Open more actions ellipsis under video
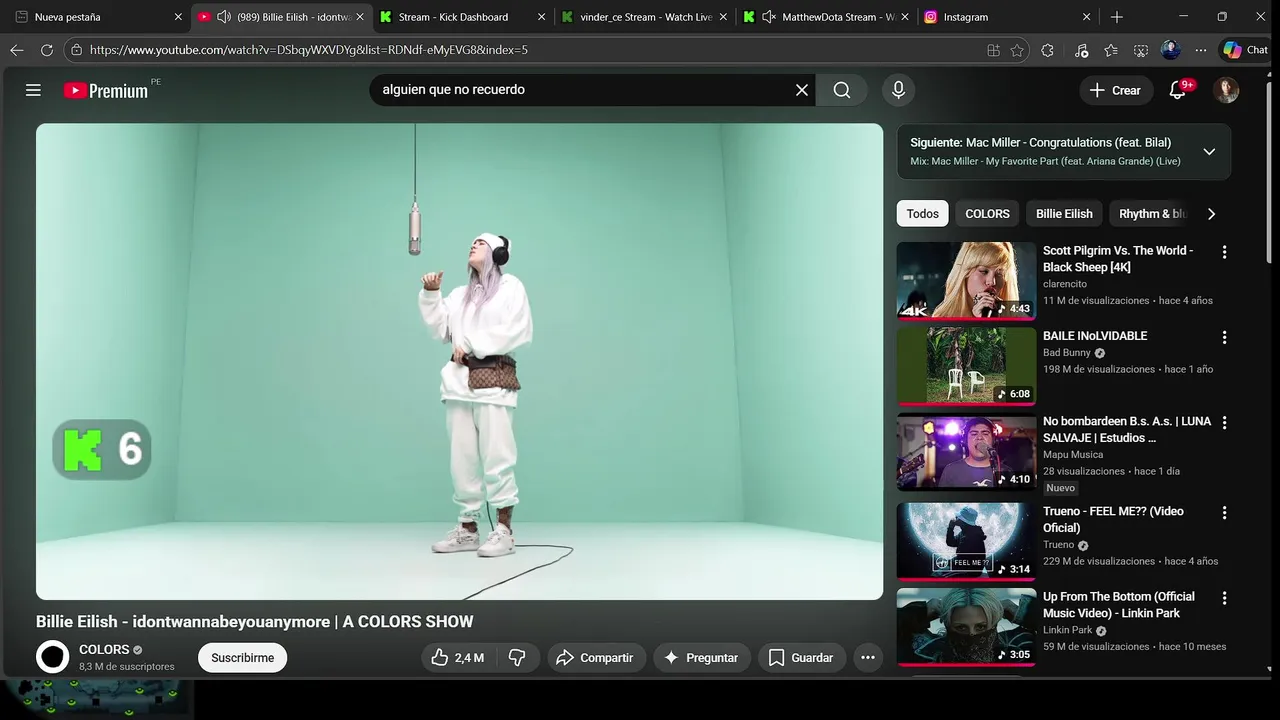Screen dimensions: 1280x720 tap(868, 657)
